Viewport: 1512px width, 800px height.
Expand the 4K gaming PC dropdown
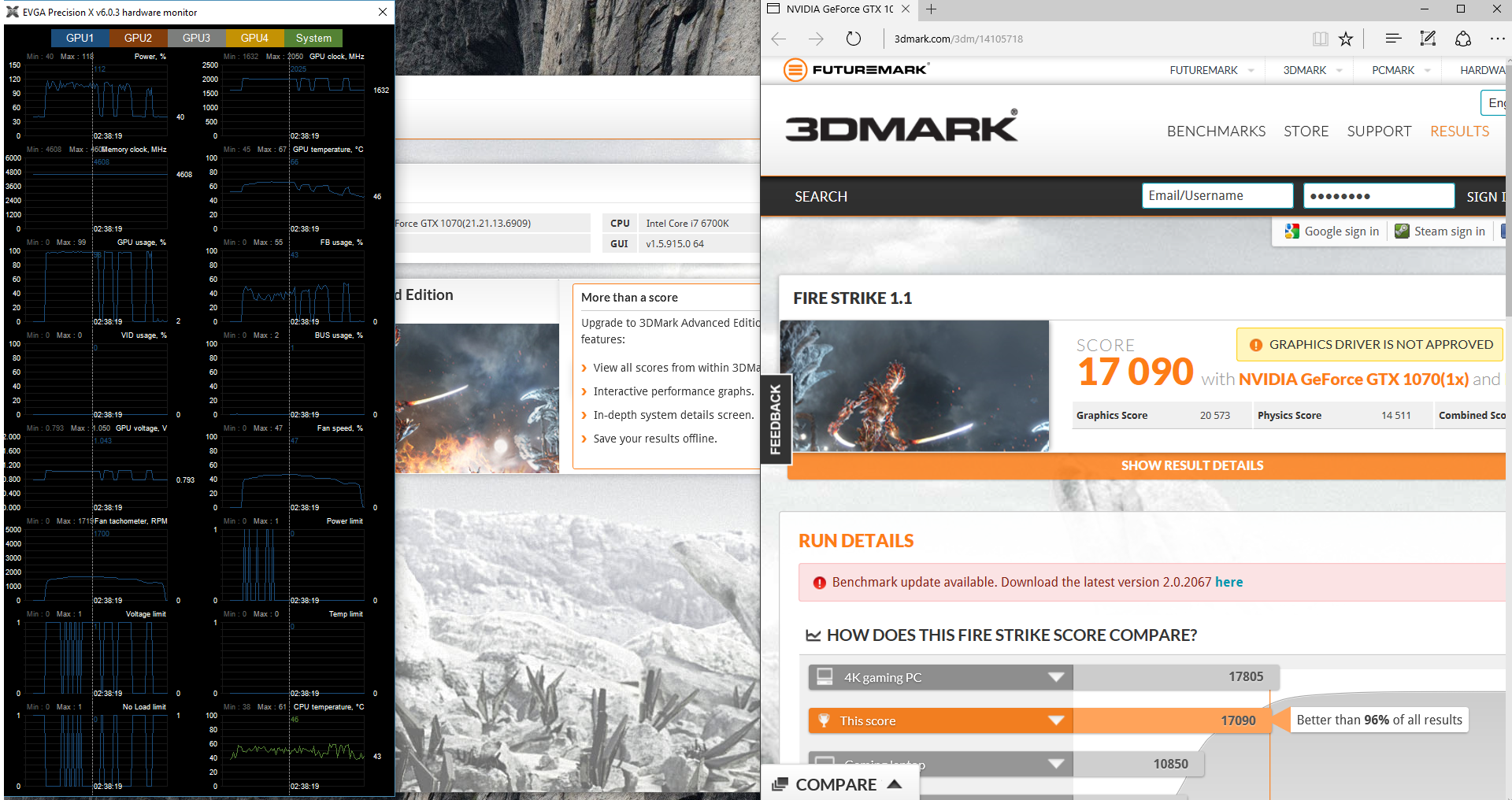coord(1056,677)
